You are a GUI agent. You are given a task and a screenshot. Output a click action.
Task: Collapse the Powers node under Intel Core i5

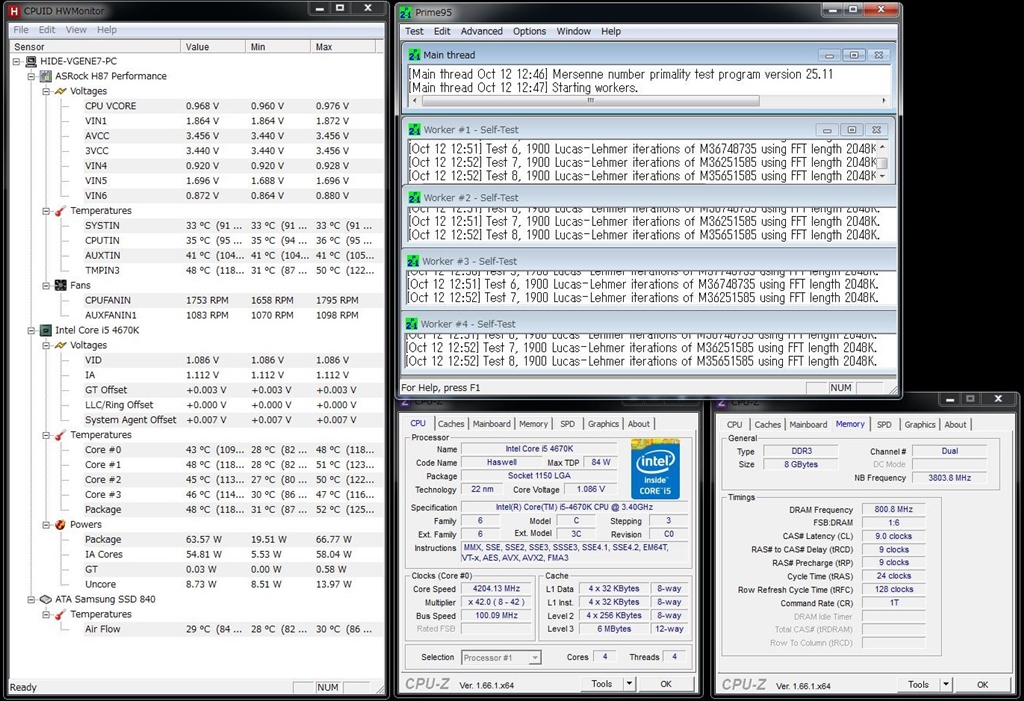click(x=46, y=524)
